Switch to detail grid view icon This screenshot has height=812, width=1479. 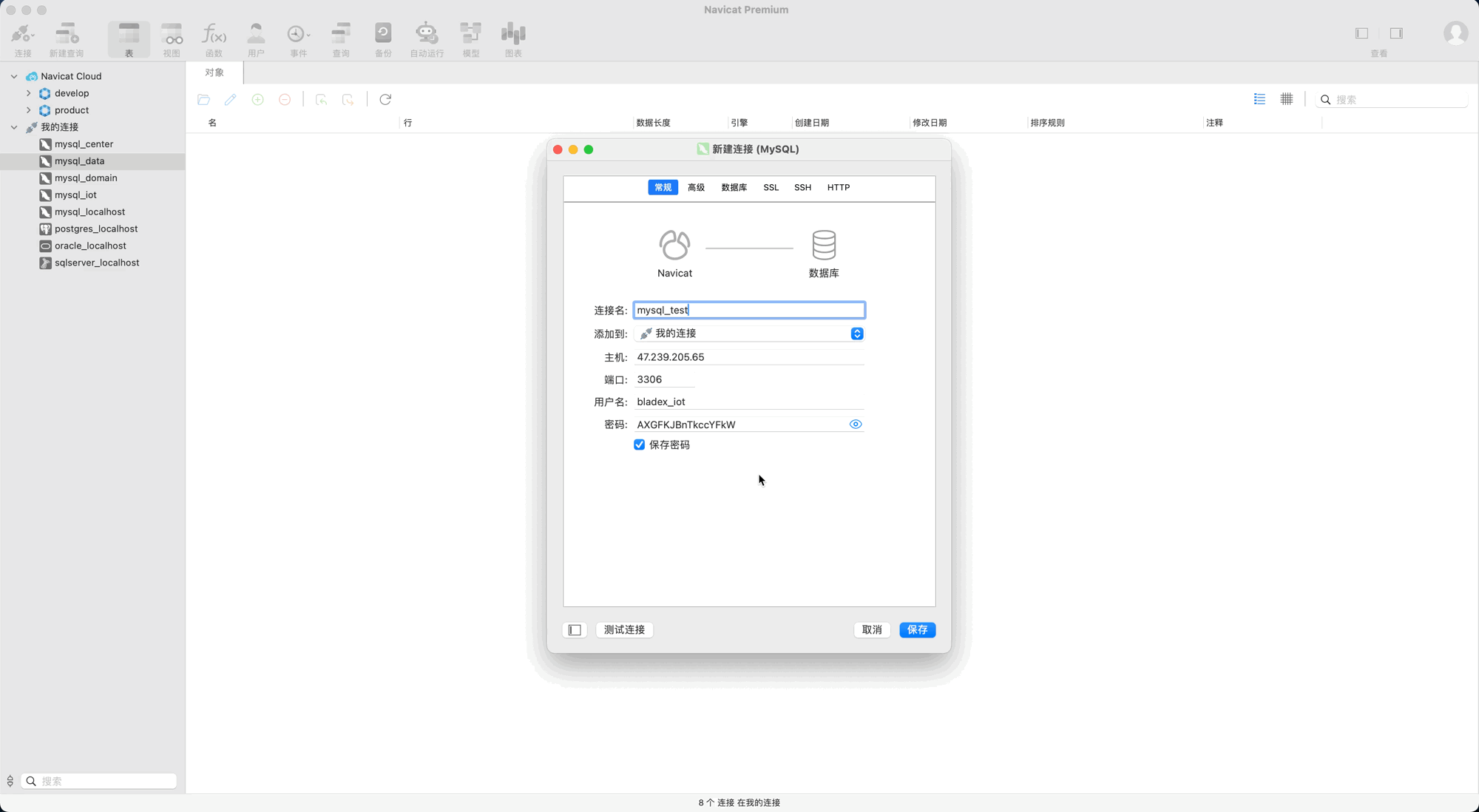point(1287,99)
